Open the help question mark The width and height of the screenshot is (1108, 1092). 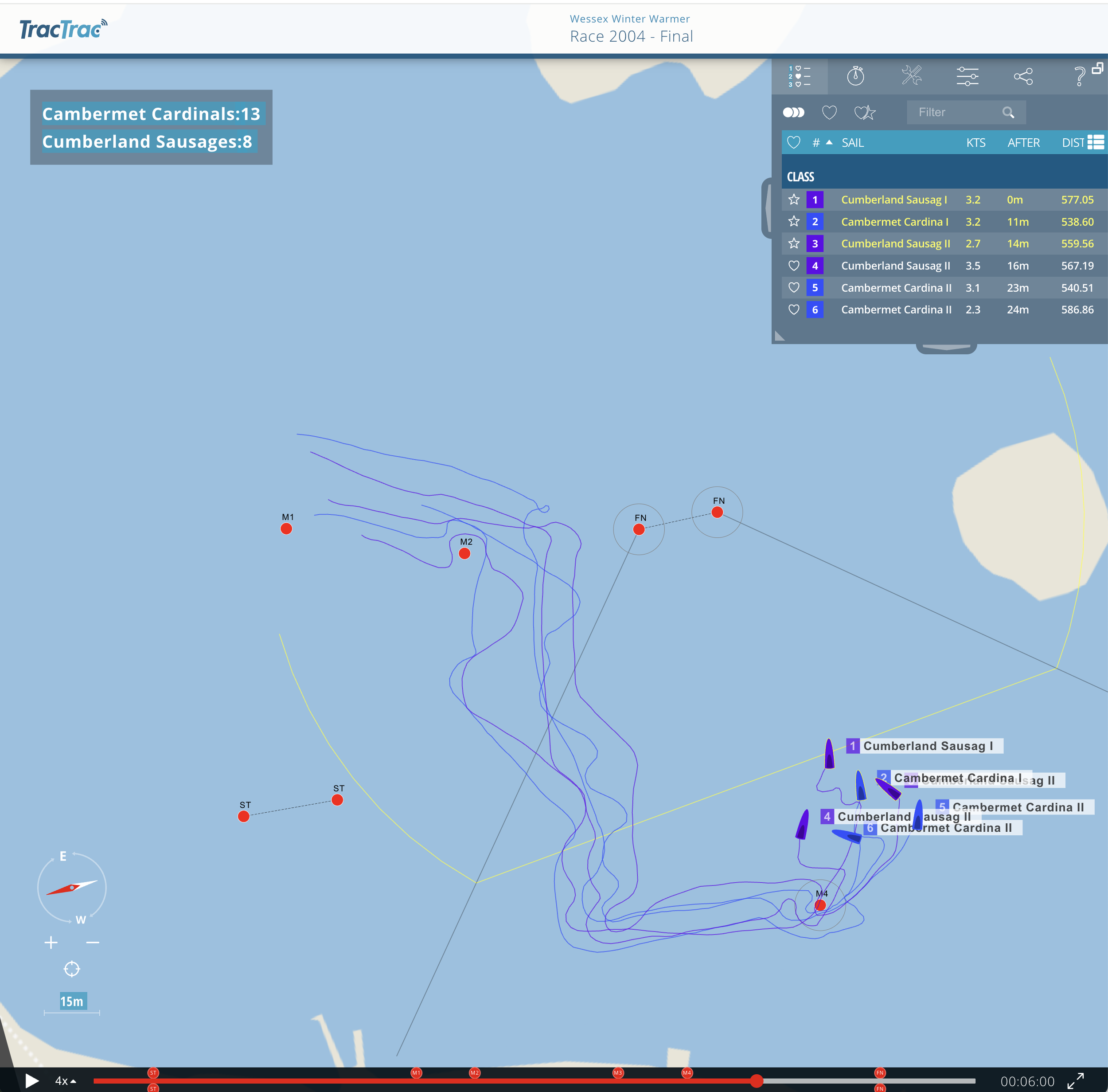tap(1079, 76)
